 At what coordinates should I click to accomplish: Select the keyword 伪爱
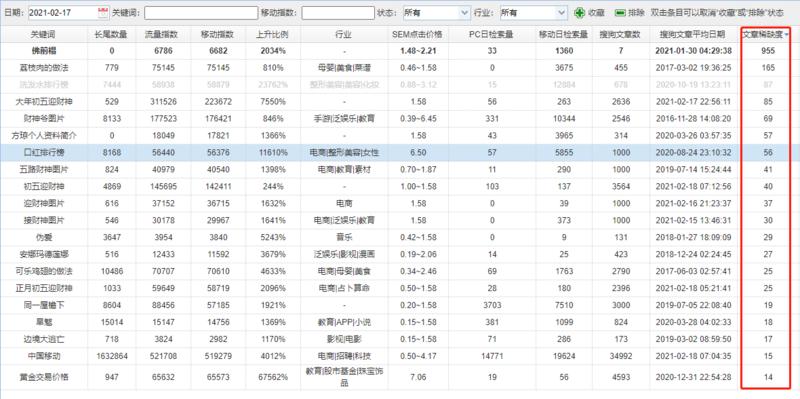[x=43, y=237]
